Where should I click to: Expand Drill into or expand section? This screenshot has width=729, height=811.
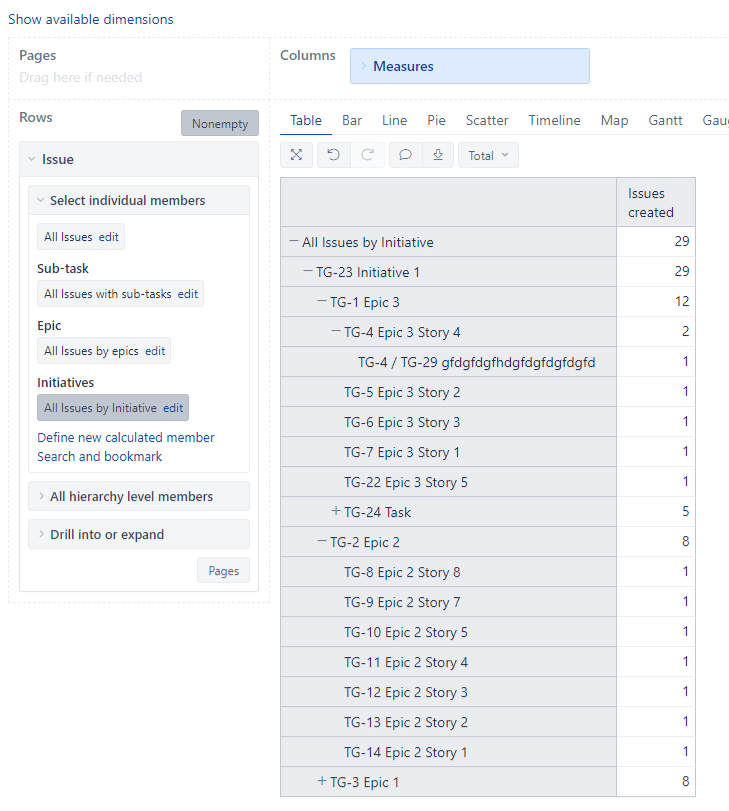click(x=107, y=534)
